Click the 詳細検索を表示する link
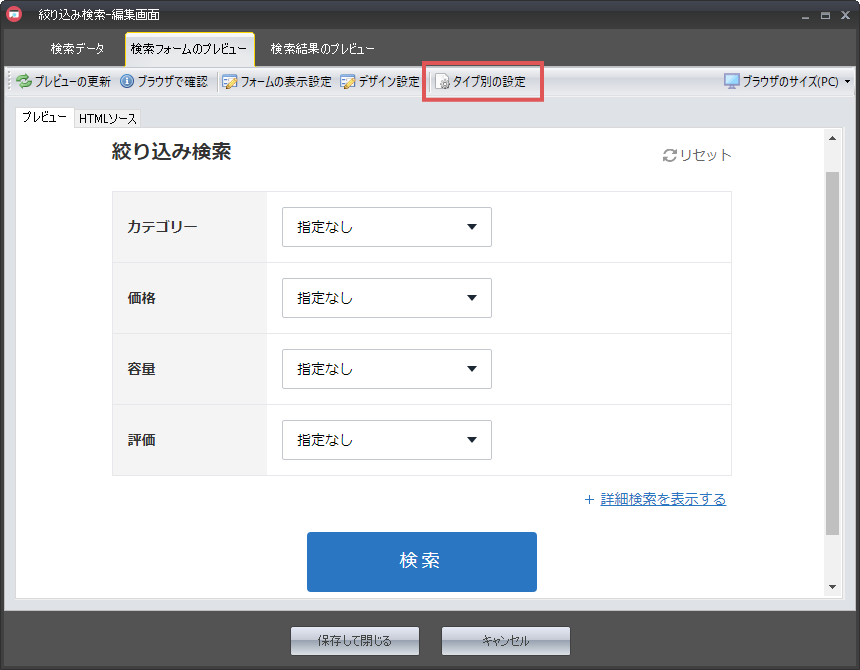 663,499
